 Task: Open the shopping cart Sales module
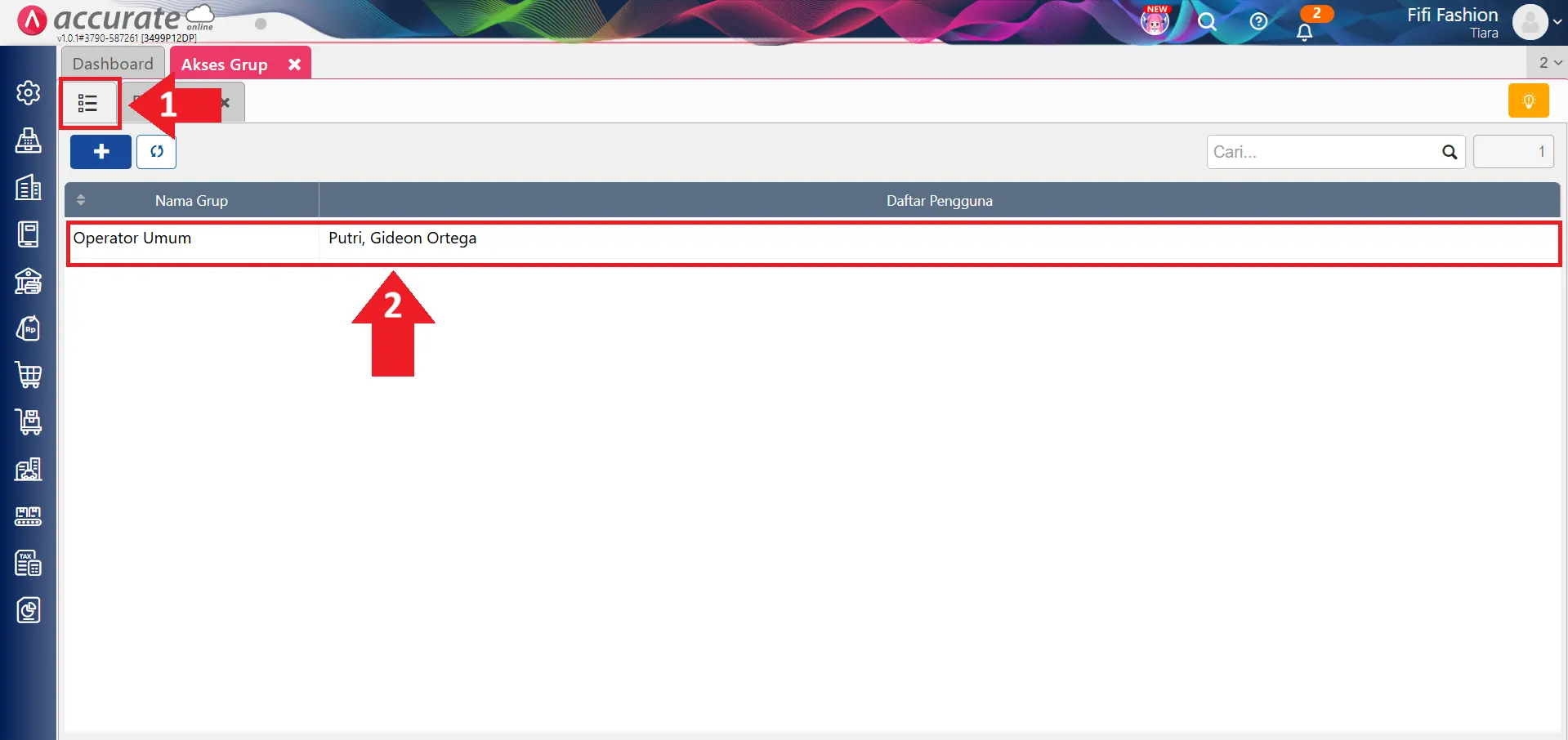[29, 376]
